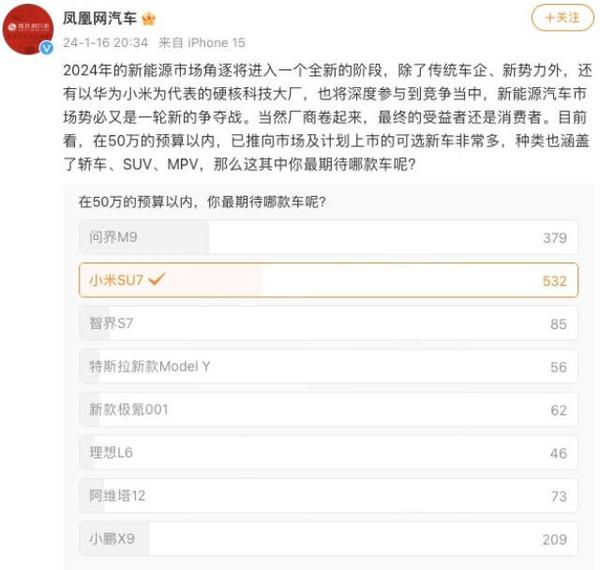The width and height of the screenshot is (600, 570).
Task: Select the 小米SU7 poll option
Action: click(328, 281)
